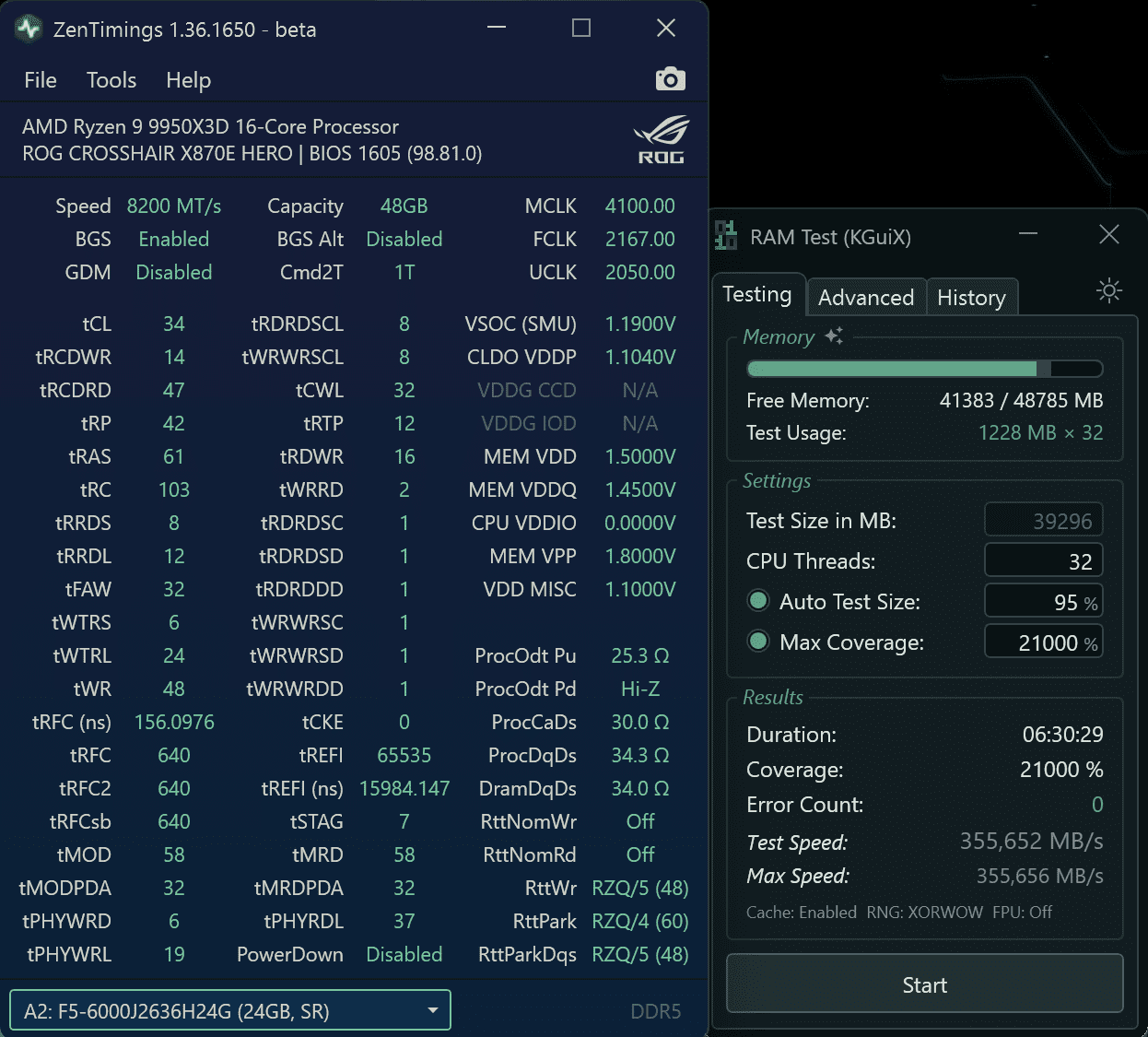Click the Test Size in MB field
1148x1037 pixels.
point(1044,520)
